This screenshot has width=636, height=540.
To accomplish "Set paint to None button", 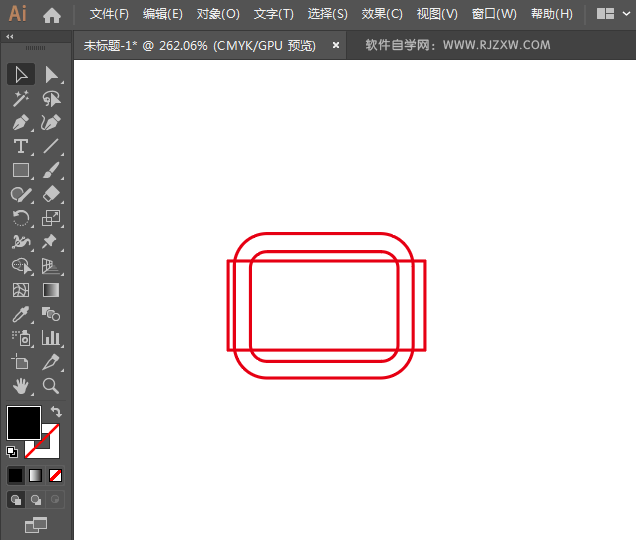I will 55,475.
